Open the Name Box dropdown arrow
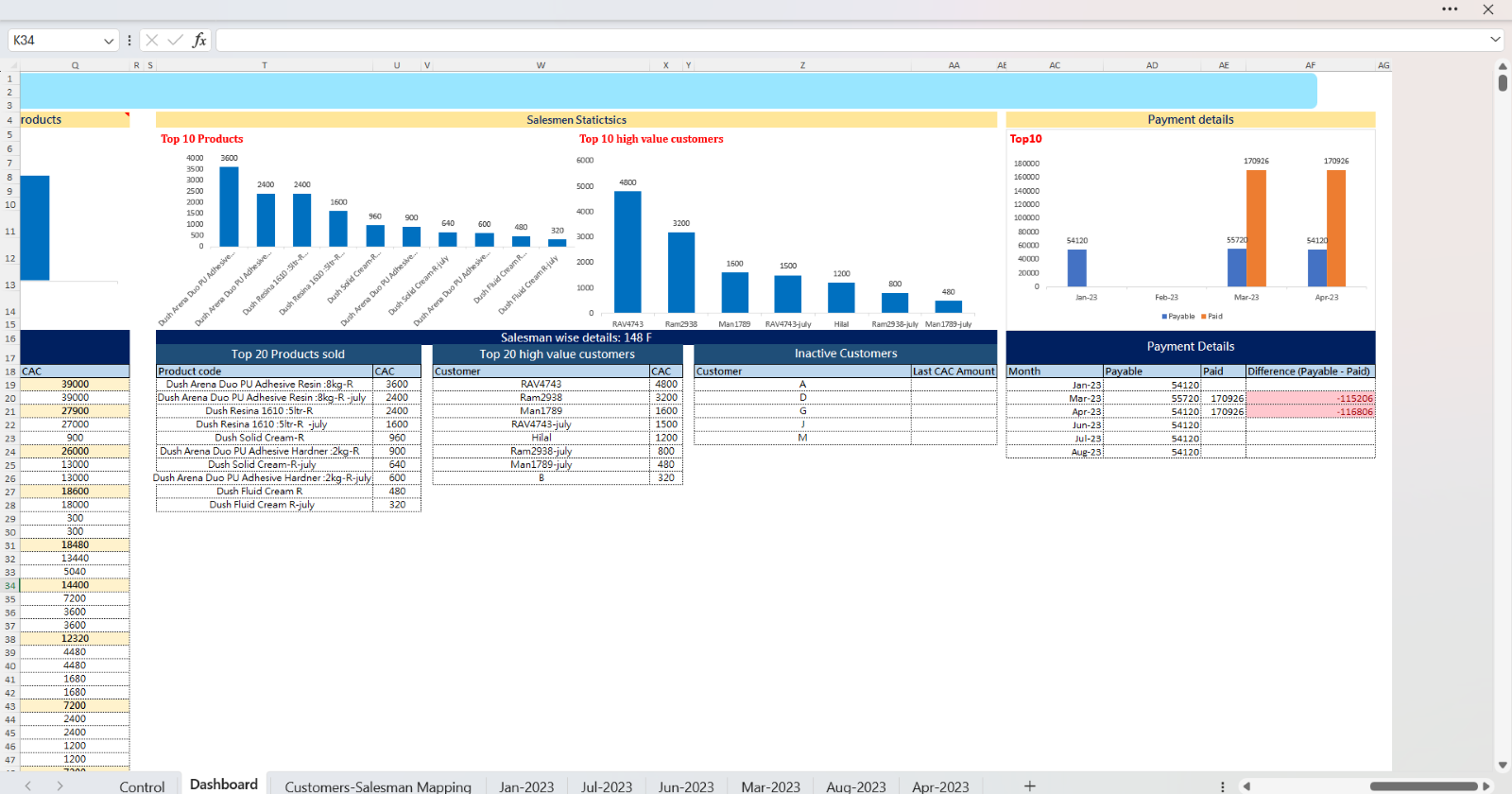Screen dimensions: 1512x794 tap(109, 41)
